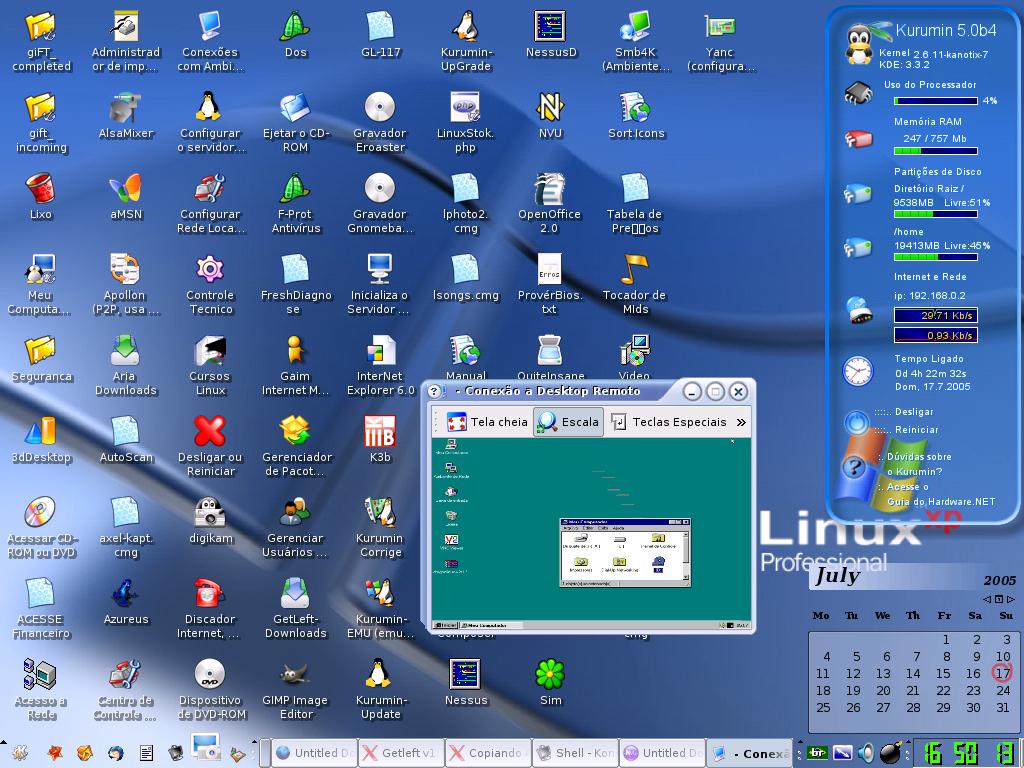The height and width of the screenshot is (768, 1024).
Task: Open Guia do Hardware.NET link
Action: pyautogui.click(x=941, y=502)
